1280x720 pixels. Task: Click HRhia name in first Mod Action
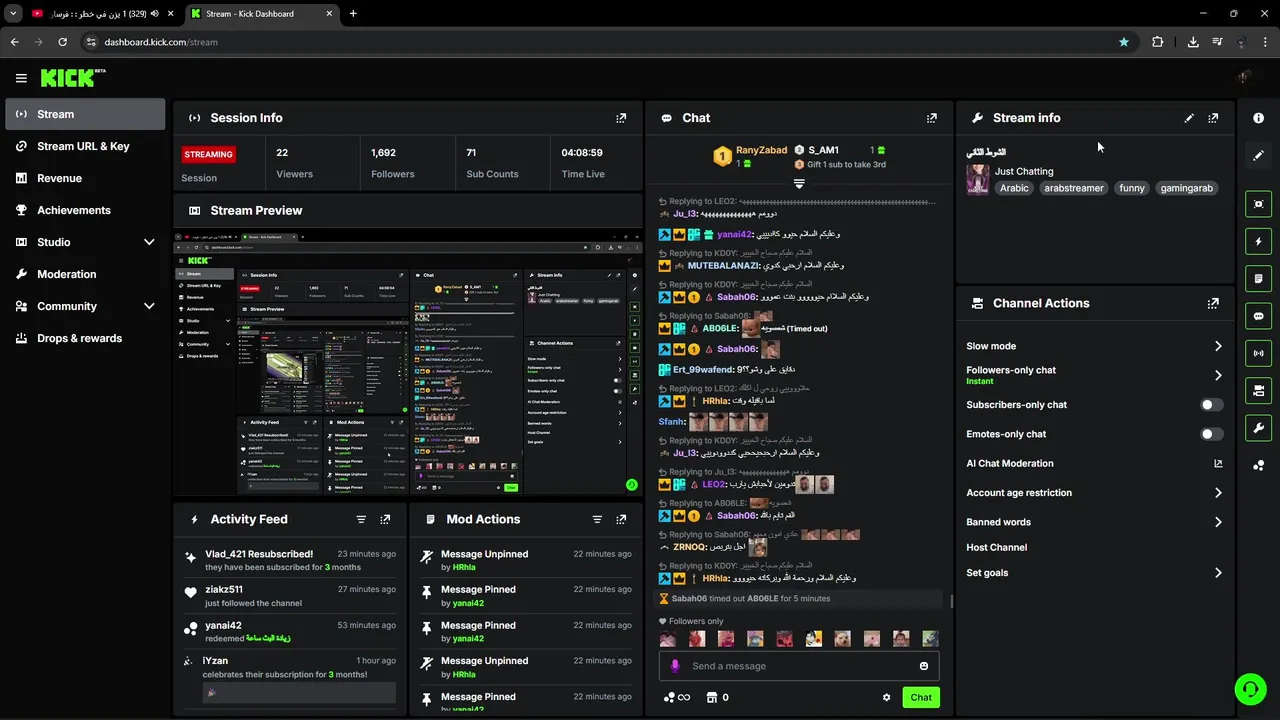click(x=464, y=568)
